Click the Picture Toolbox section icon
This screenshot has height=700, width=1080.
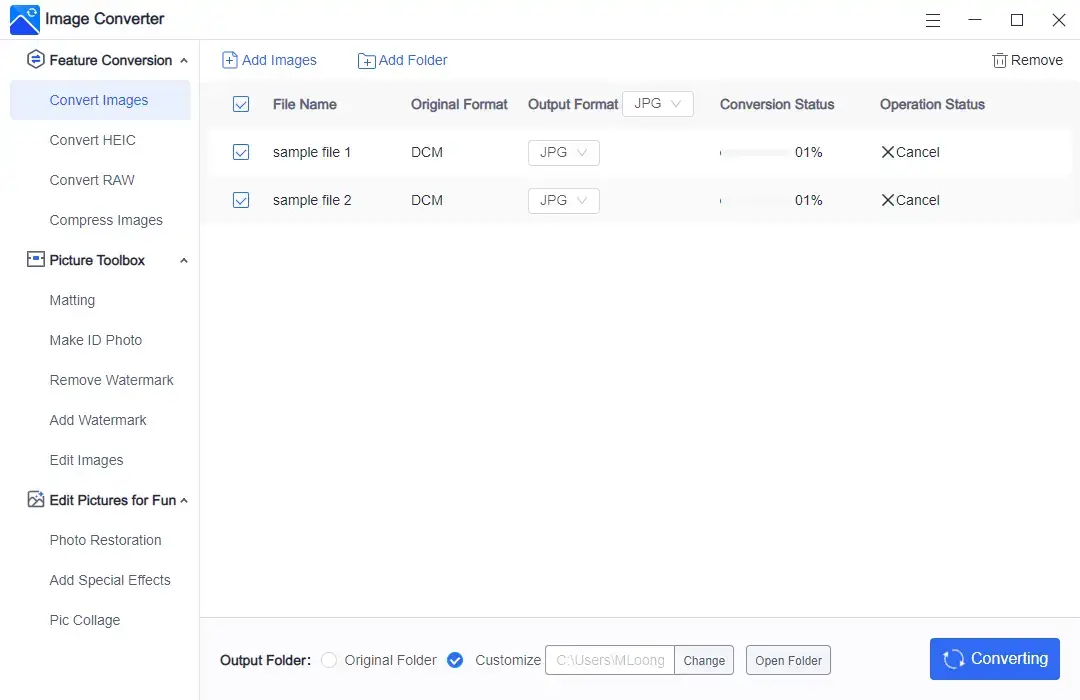click(36, 260)
